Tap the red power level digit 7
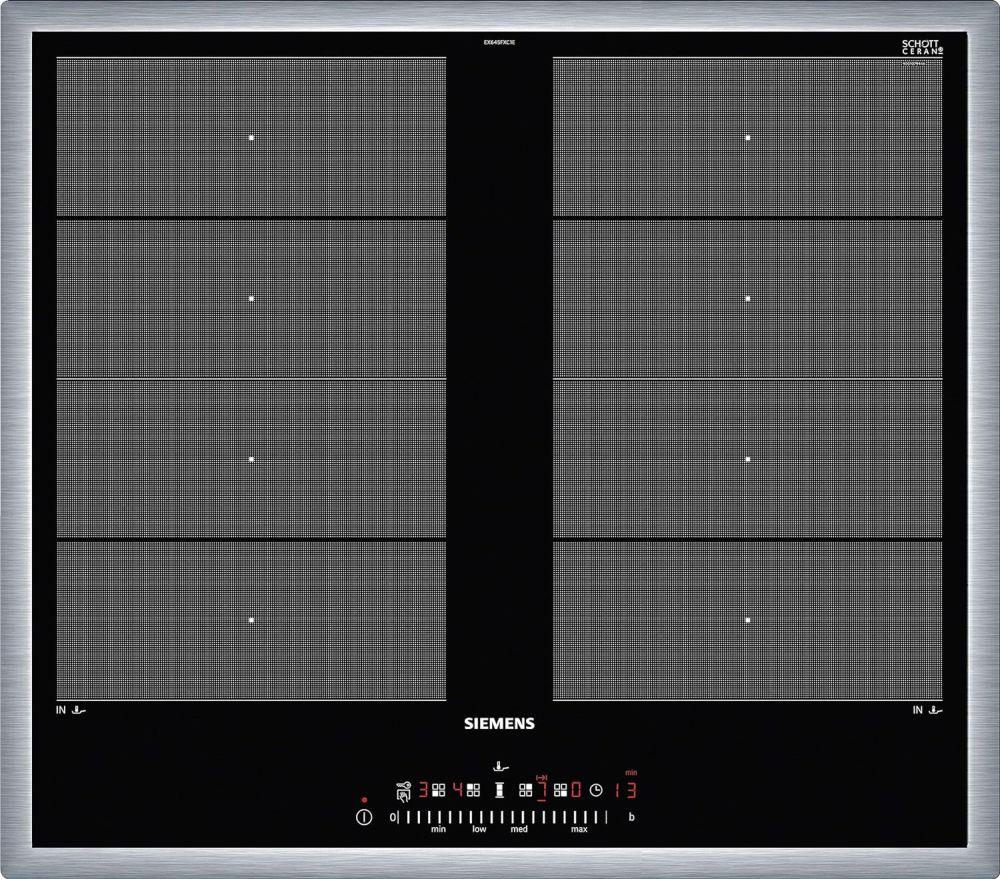The width and height of the screenshot is (1000, 879). [542, 791]
